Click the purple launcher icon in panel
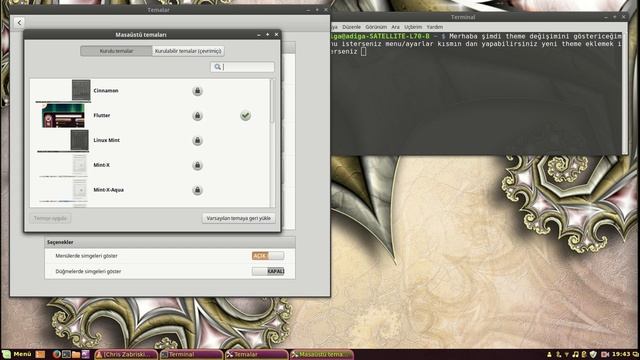This screenshot has width=640, height=360. coord(85,354)
